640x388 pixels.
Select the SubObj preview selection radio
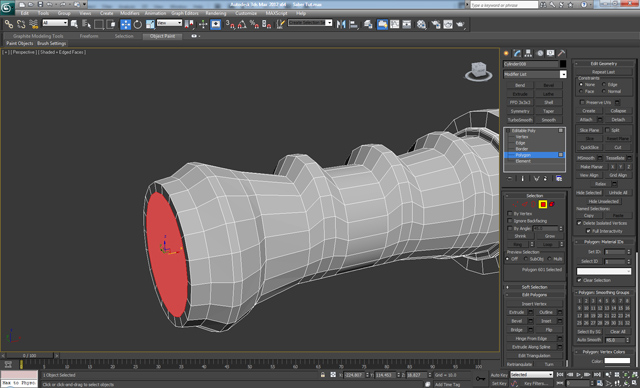526,259
